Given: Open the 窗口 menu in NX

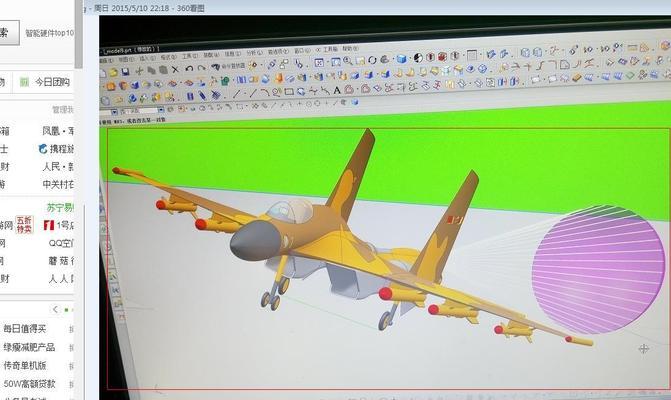Looking at the screenshot, I should (x=302, y=50).
